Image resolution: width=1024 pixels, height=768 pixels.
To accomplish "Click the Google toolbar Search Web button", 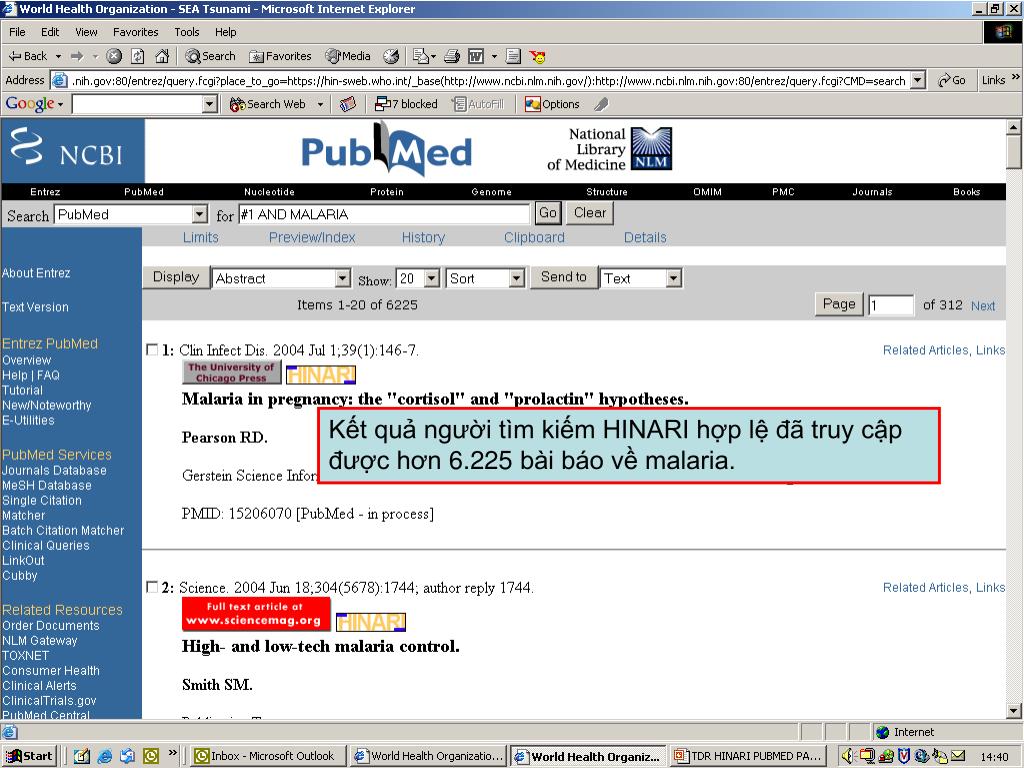I will pyautogui.click(x=268, y=104).
